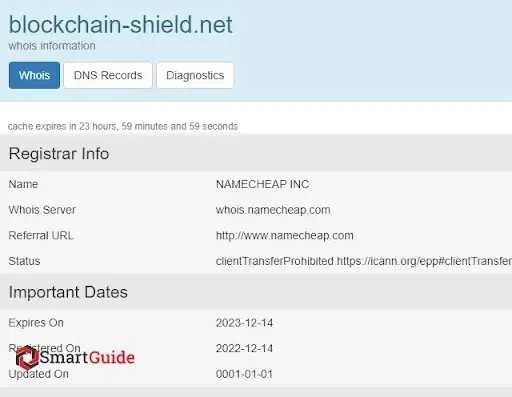Click the Whois Server label

click(42, 210)
